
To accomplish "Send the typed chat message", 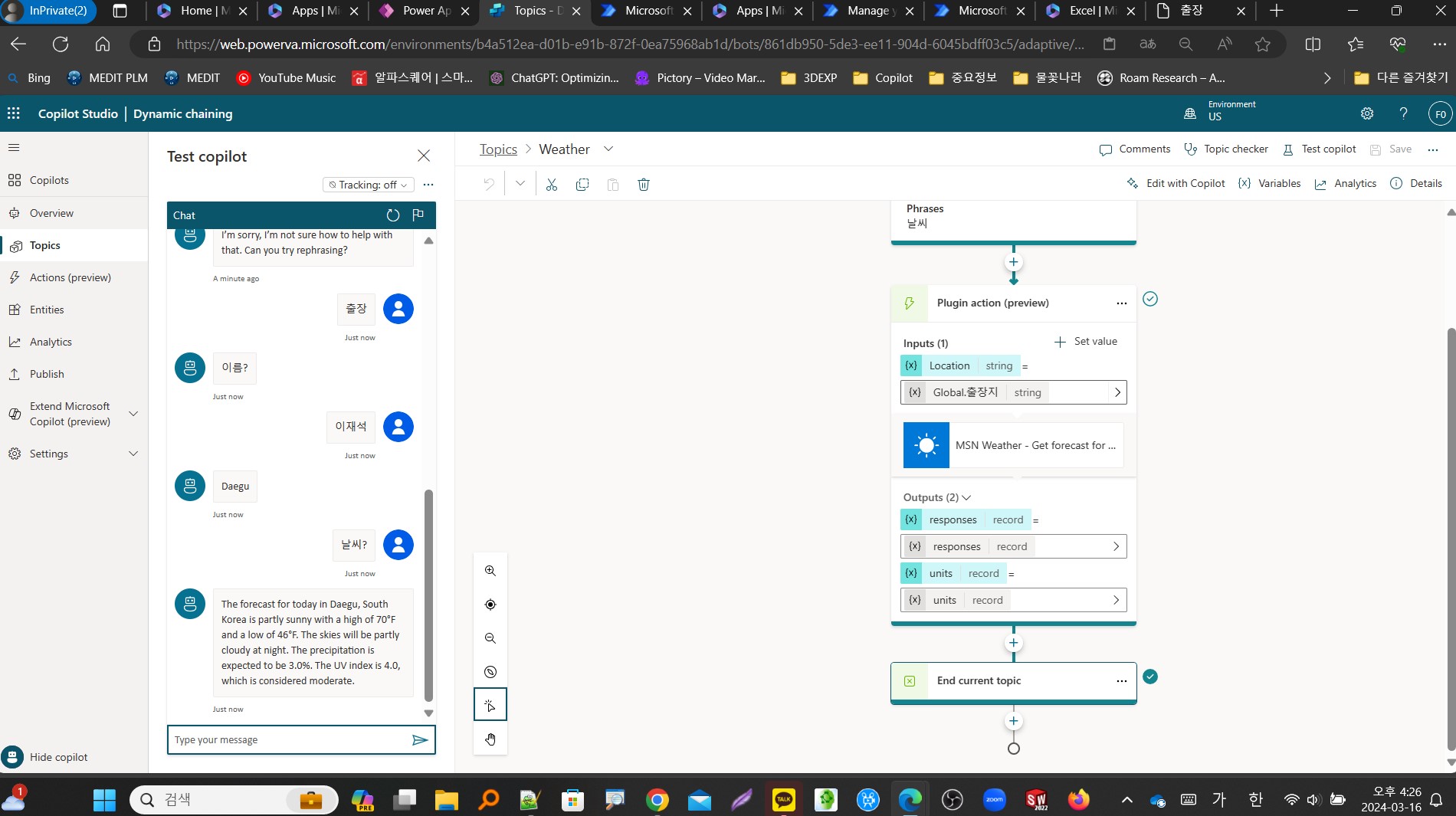I will click(x=420, y=740).
